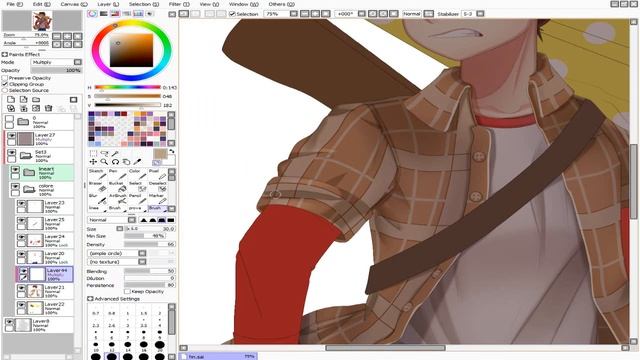Enable Preserve Opacity checkbox

(x=5, y=78)
